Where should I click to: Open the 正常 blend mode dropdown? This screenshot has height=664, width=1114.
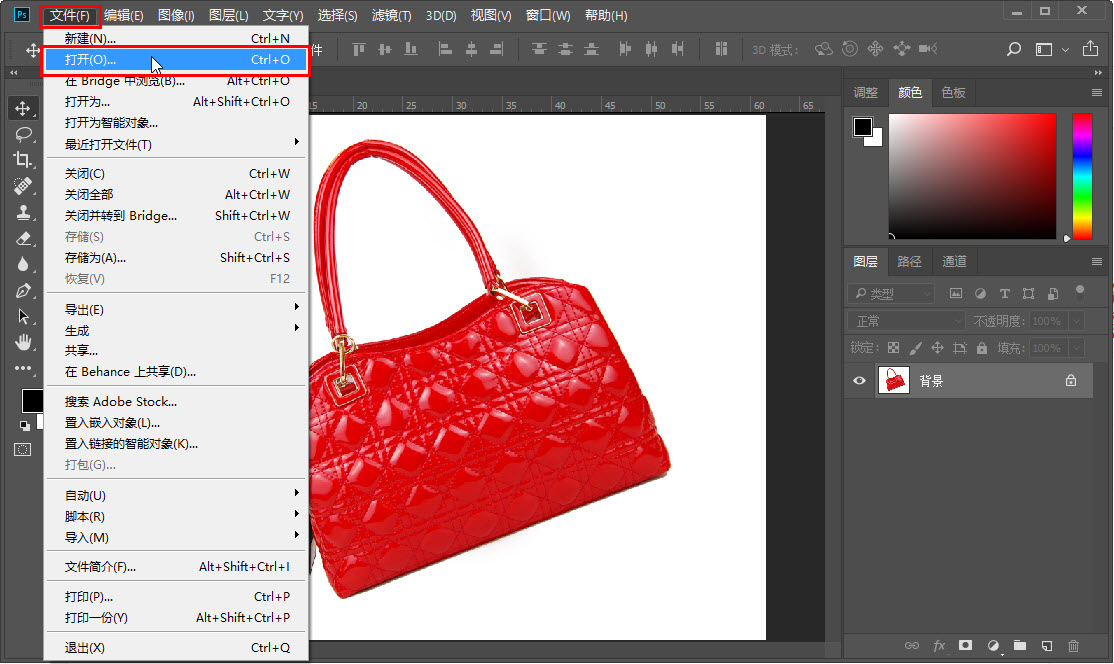907,321
